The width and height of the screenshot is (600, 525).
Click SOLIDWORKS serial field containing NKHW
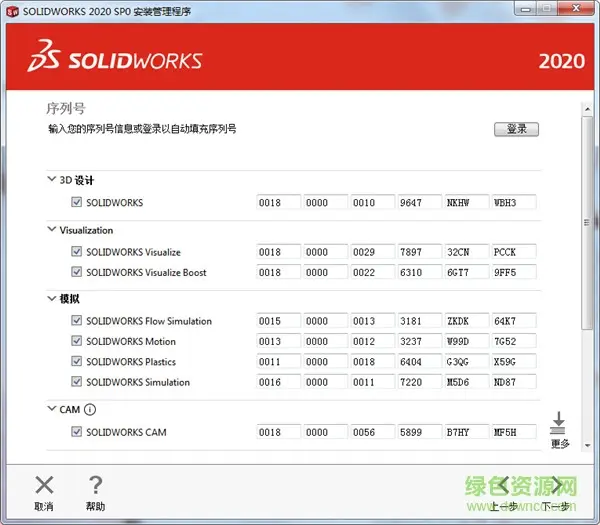point(466,202)
